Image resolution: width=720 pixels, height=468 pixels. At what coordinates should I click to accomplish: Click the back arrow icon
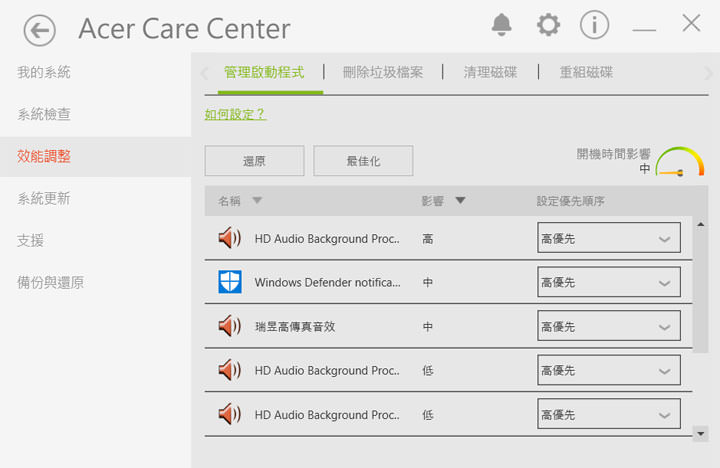(40, 30)
